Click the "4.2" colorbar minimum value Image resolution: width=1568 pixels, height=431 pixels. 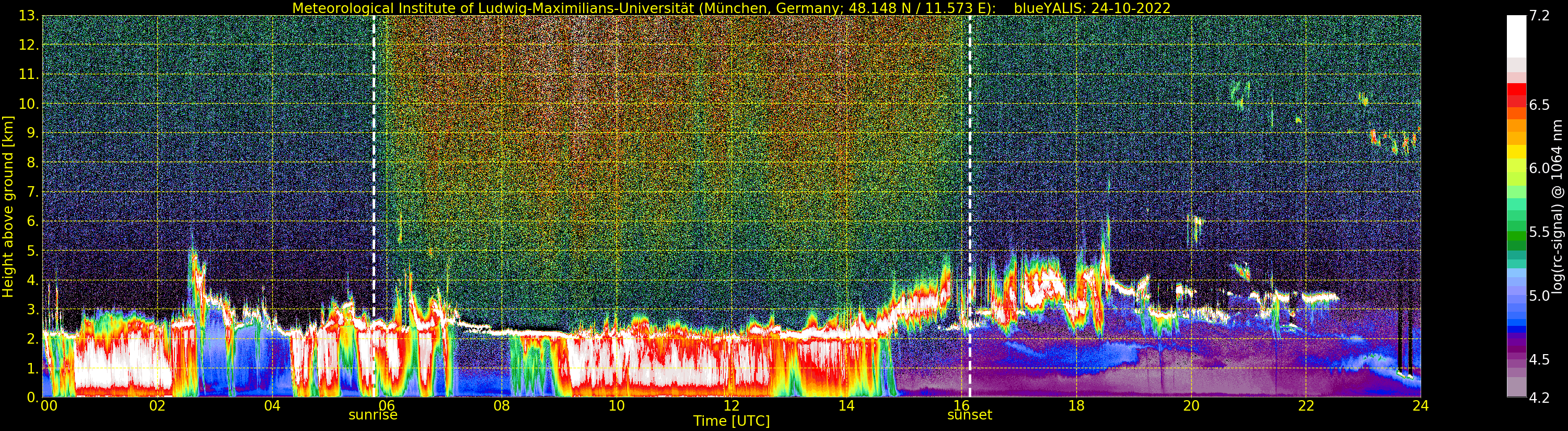[x=1539, y=398]
